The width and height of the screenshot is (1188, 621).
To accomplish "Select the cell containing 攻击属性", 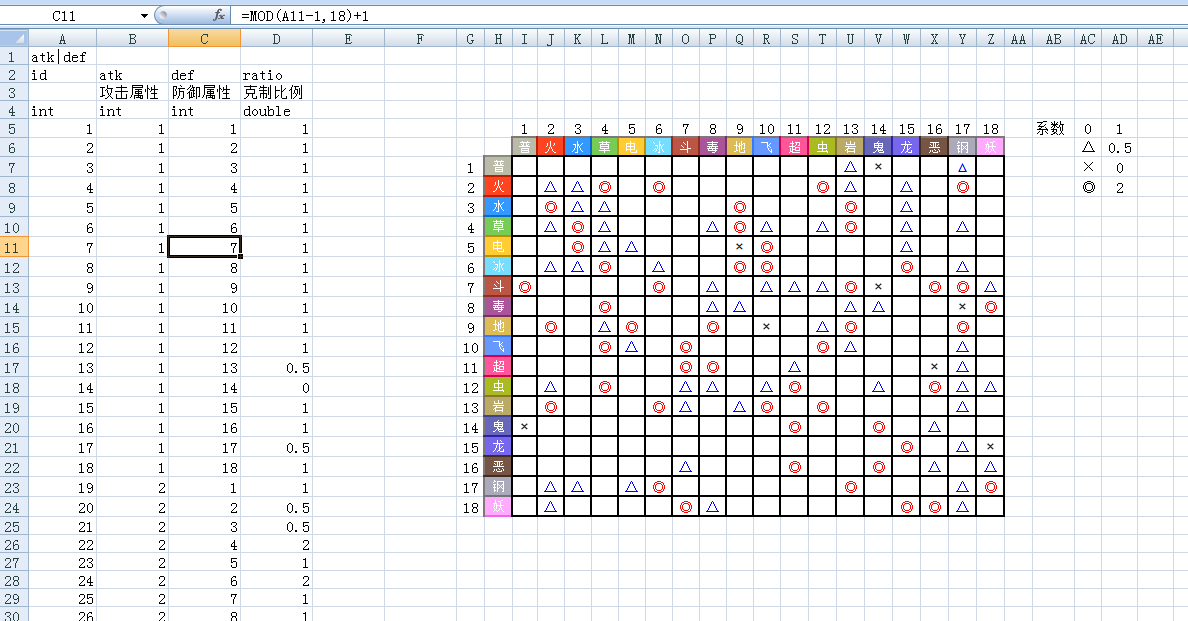I will click(x=129, y=93).
